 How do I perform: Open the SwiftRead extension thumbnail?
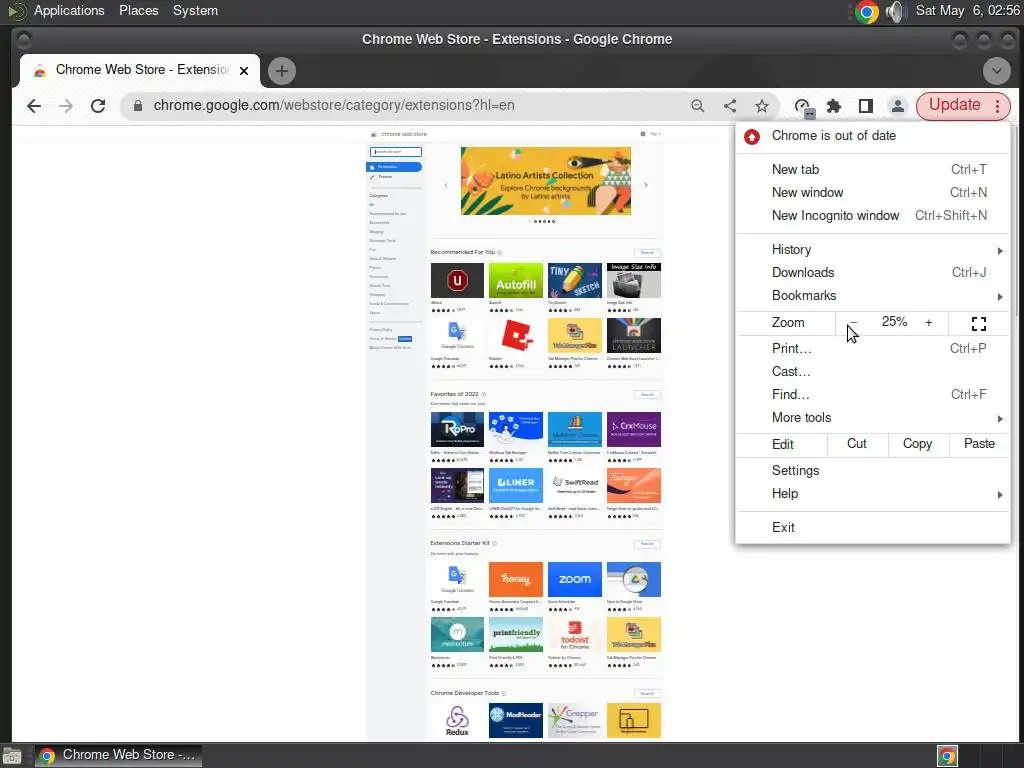click(575, 485)
